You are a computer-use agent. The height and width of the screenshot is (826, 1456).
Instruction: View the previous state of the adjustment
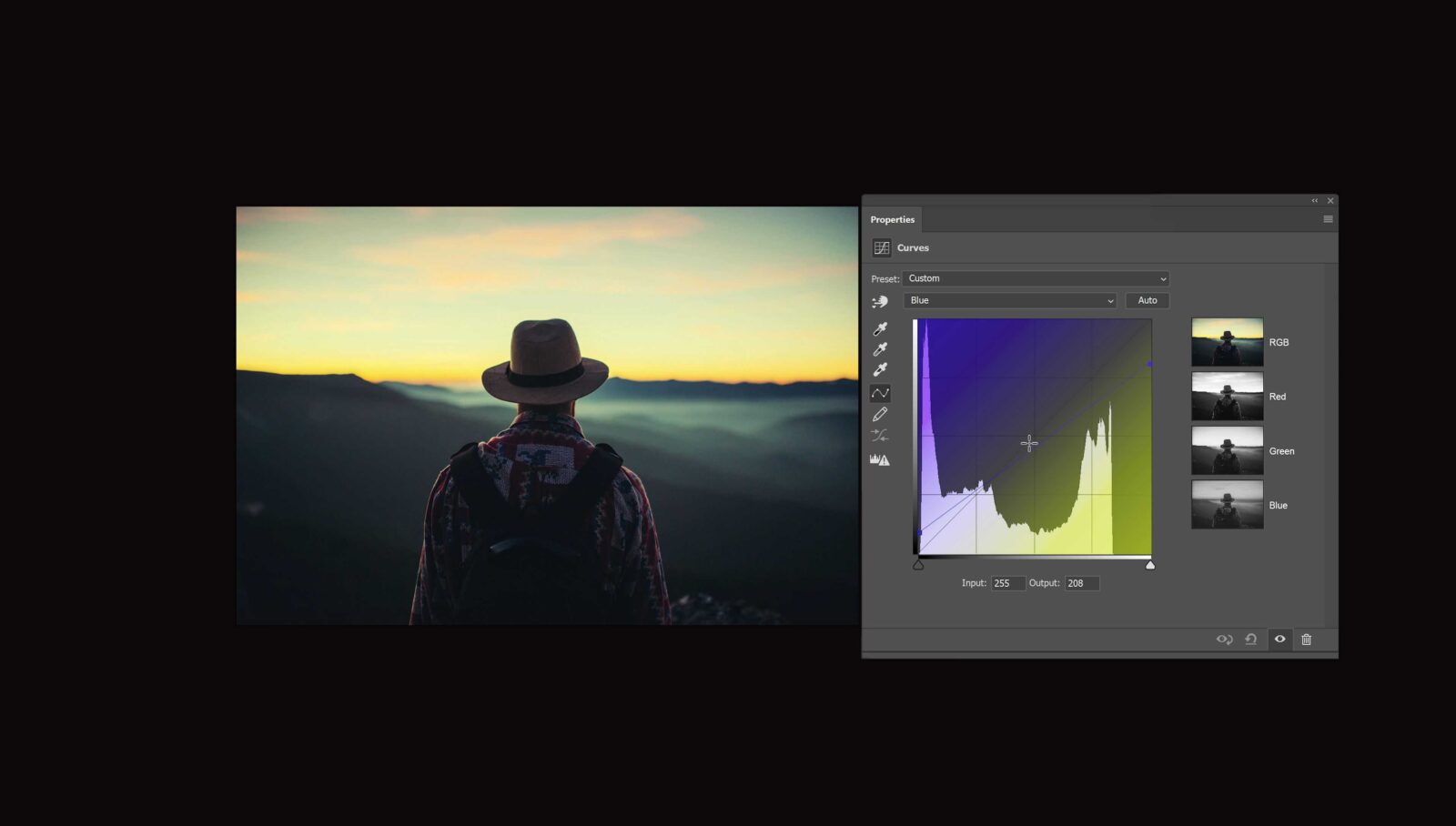tap(1223, 640)
